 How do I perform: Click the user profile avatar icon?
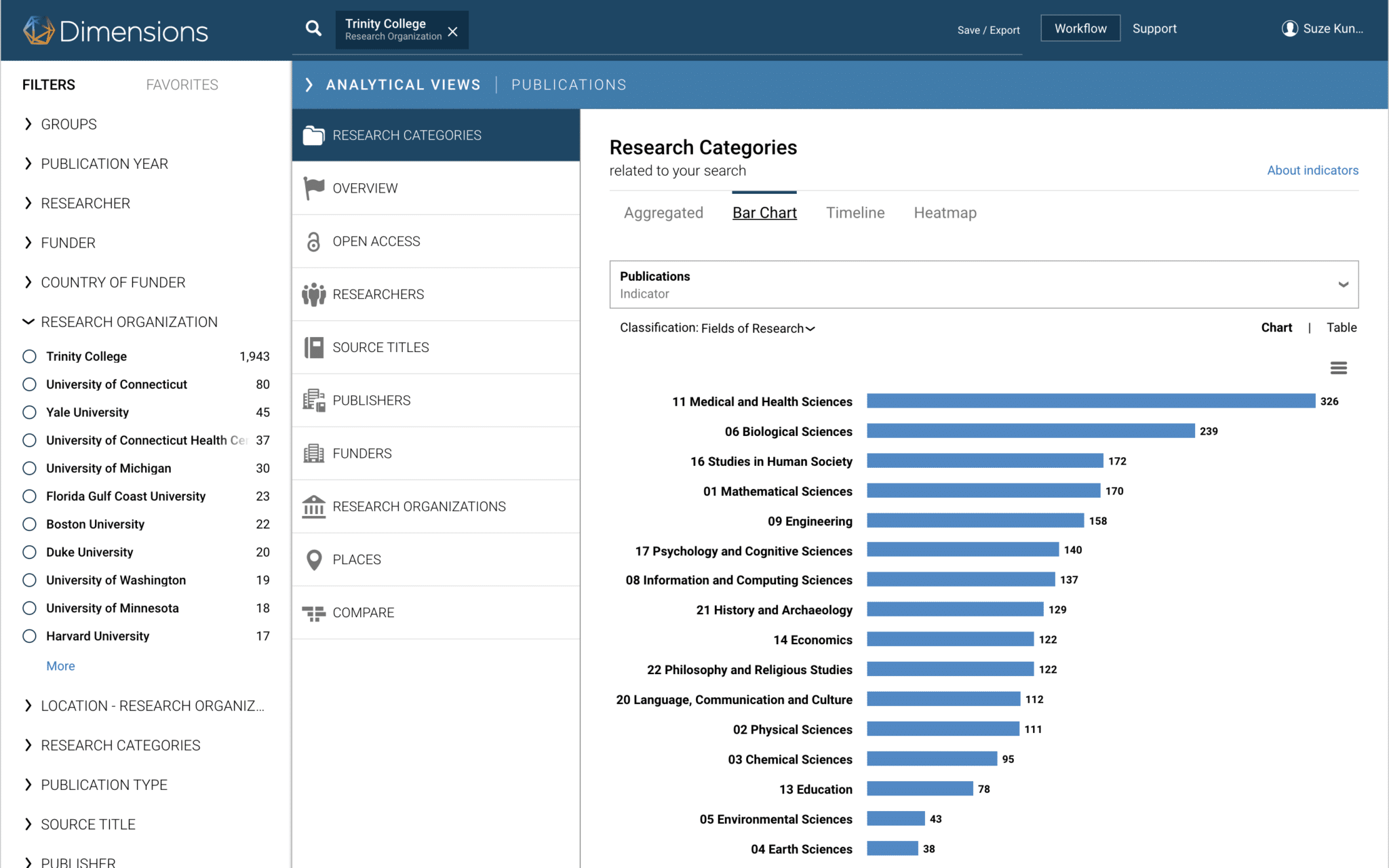[x=1289, y=28]
